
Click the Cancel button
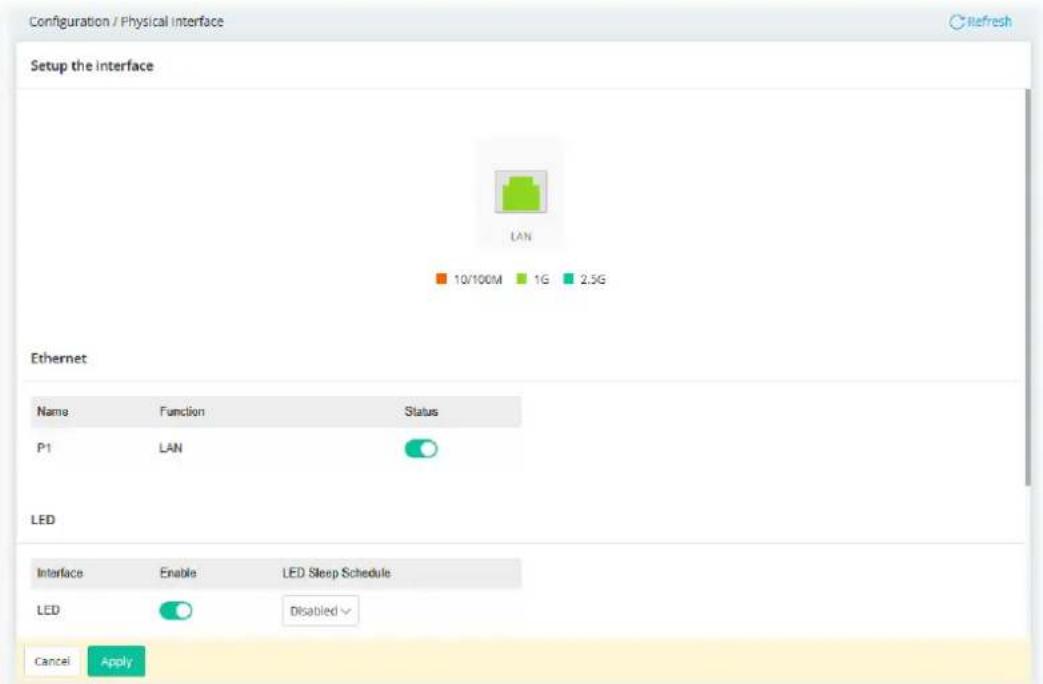coord(52,661)
